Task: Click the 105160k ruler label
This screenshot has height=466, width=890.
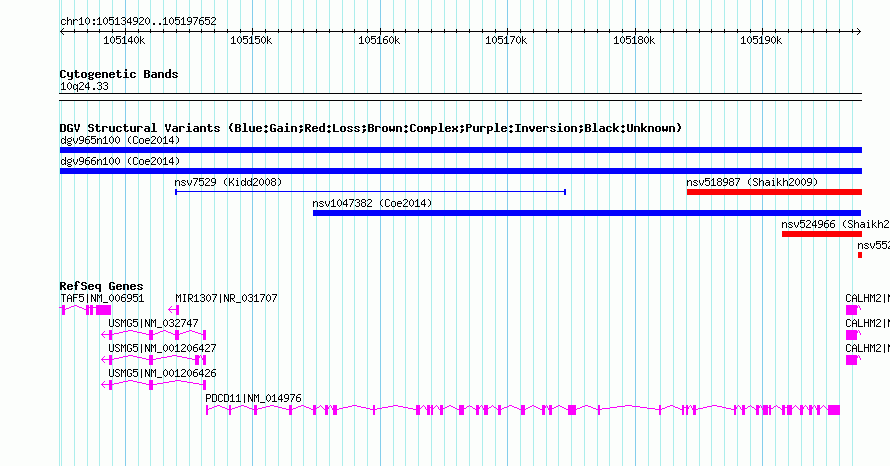Action: pos(379,40)
